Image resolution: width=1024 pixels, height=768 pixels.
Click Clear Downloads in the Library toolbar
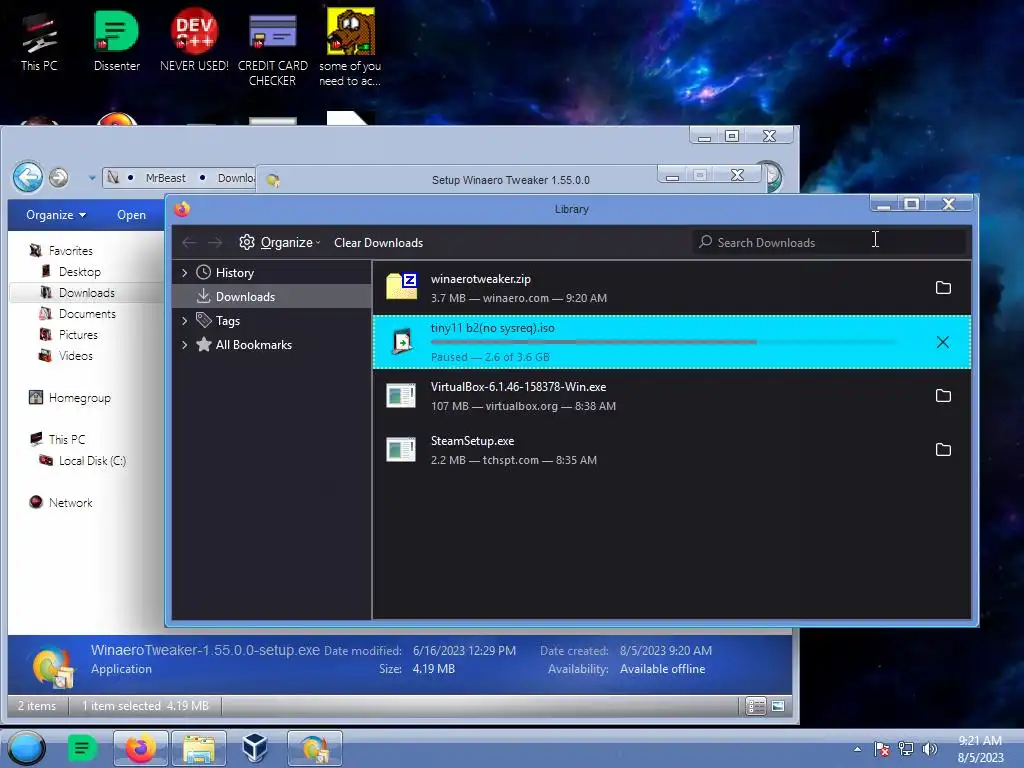378,242
